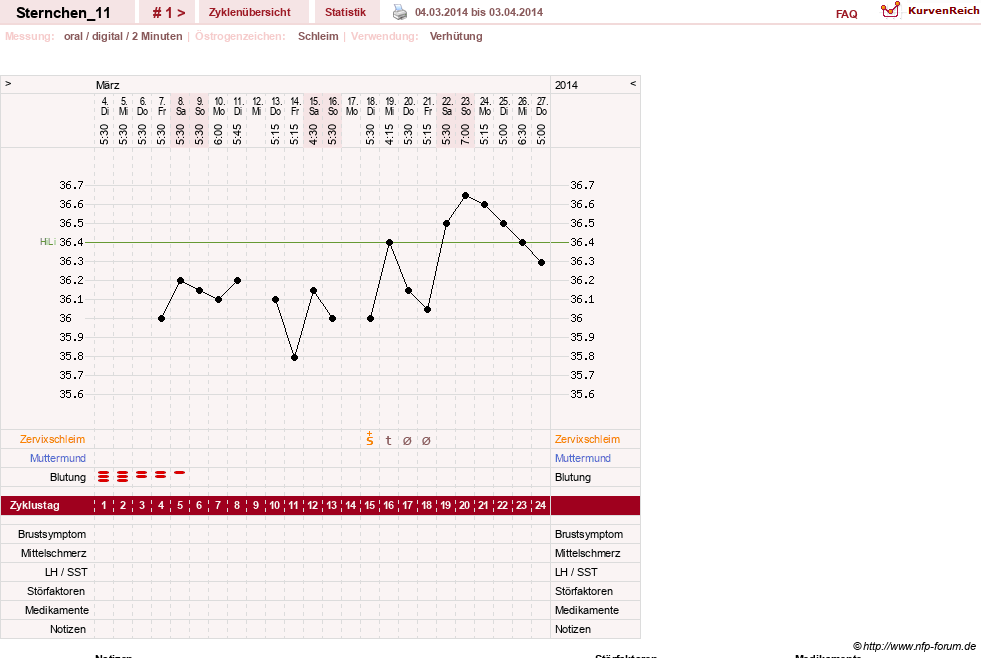
Task: Click the Zyklustag header label
Action: click(x=34, y=505)
